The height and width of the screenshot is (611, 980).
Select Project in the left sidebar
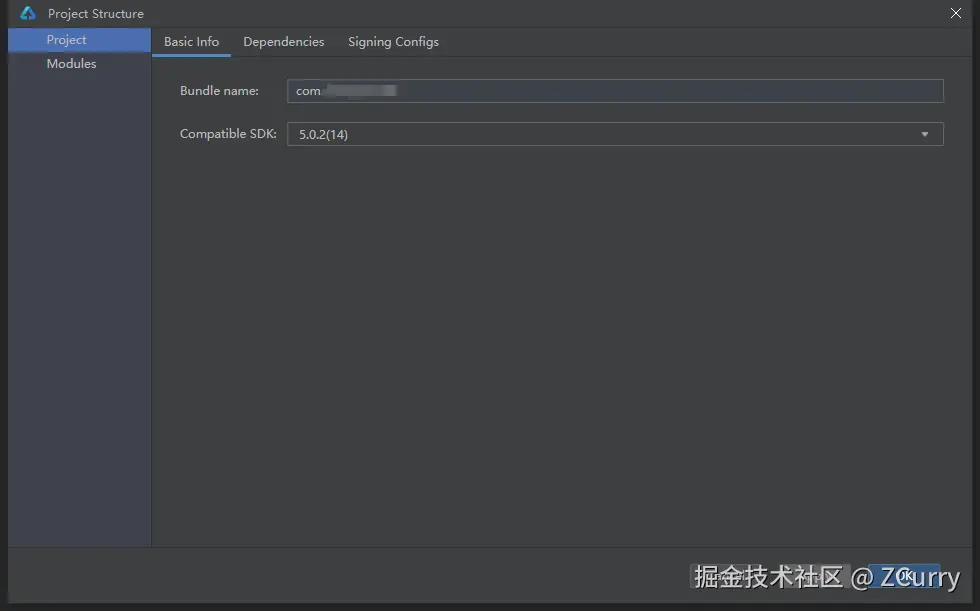click(79, 40)
